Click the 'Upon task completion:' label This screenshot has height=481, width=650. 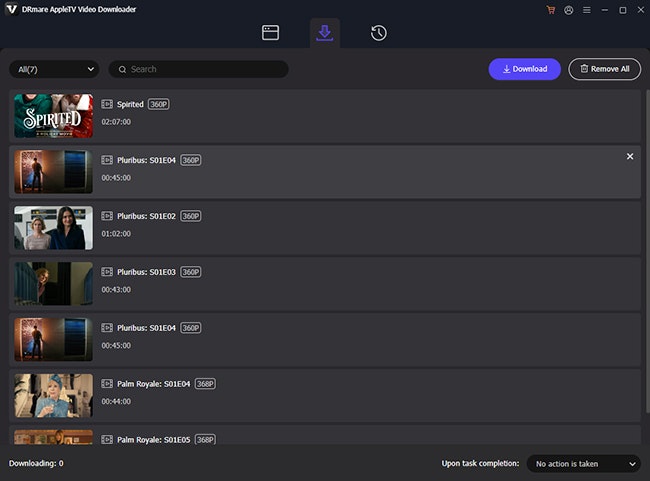480,463
